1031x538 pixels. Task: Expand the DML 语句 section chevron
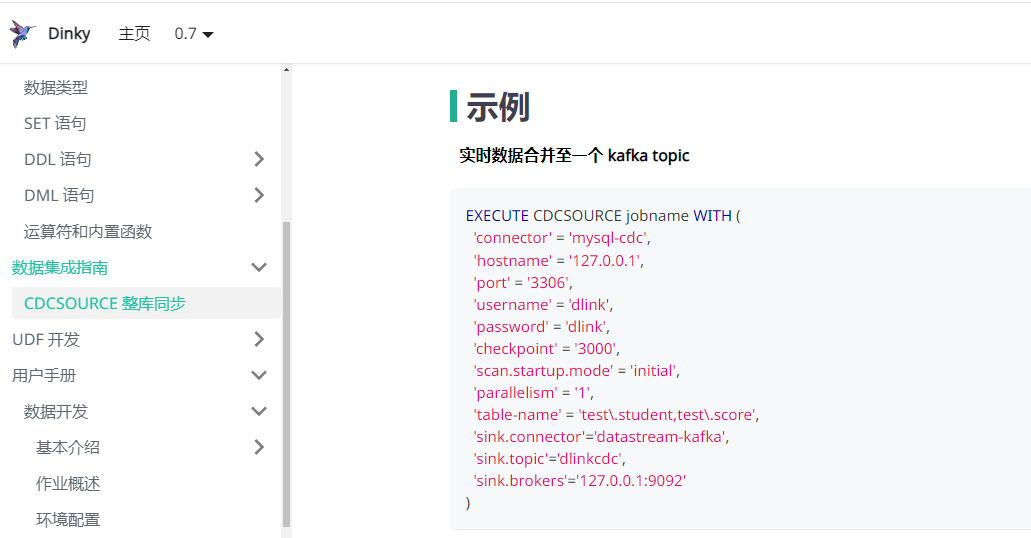[259, 195]
